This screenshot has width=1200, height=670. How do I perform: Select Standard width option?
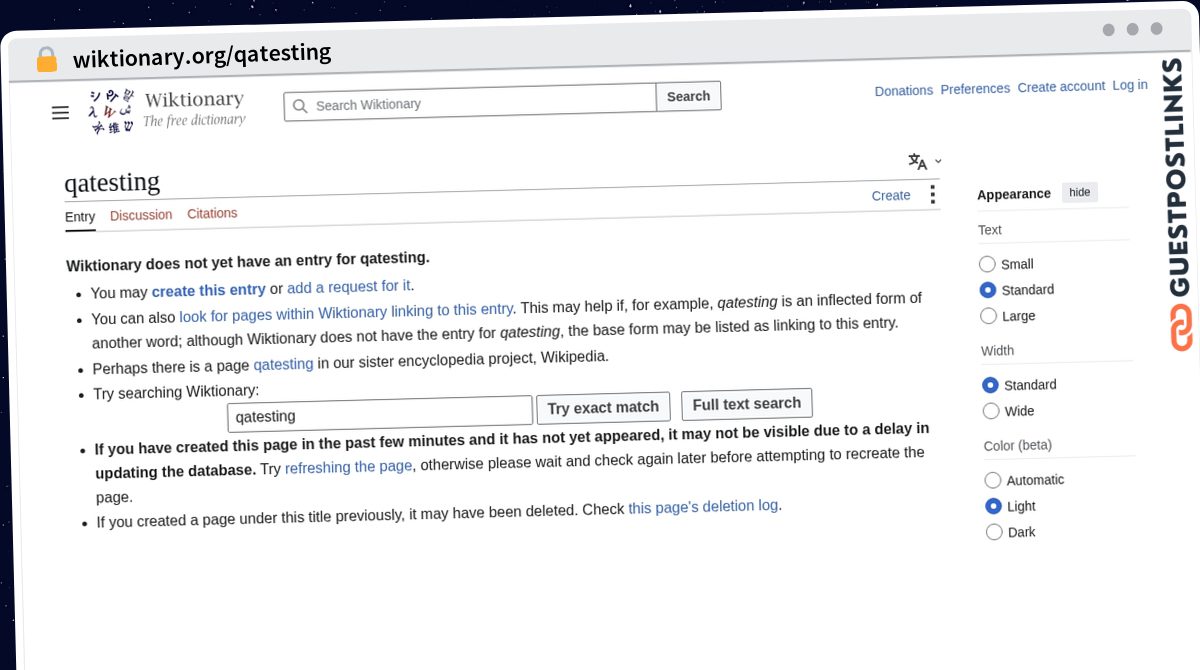pos(990,385)
